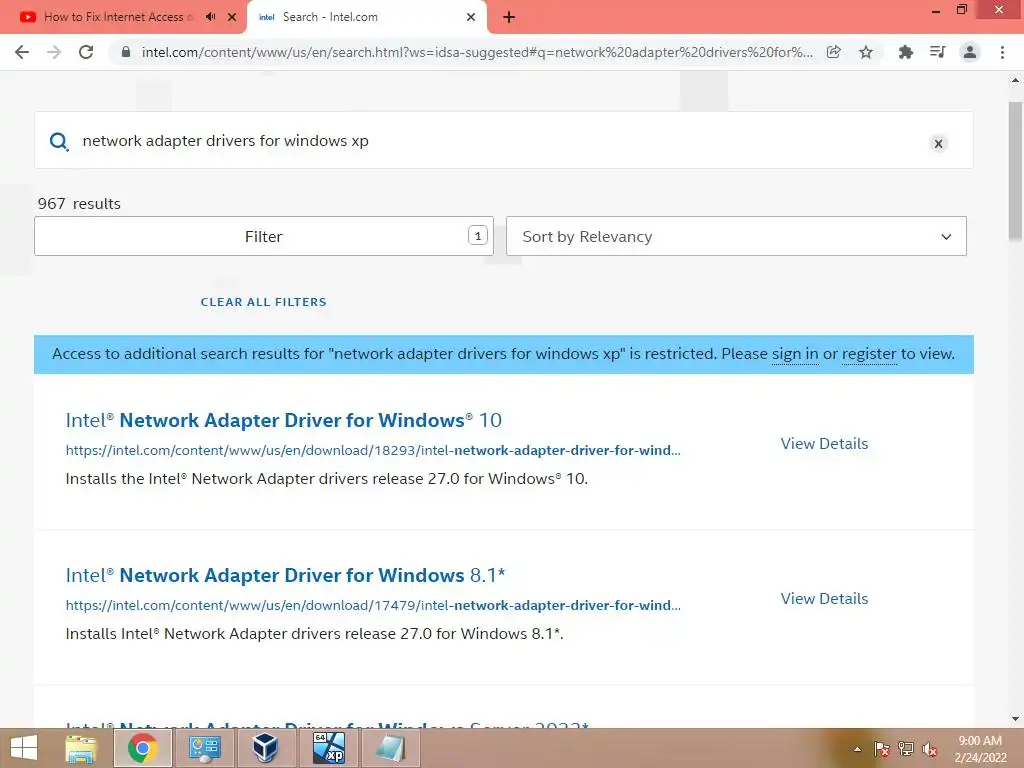
Task: Click the Windows 8.1 driver description text
Action: (x=314, y=634)
